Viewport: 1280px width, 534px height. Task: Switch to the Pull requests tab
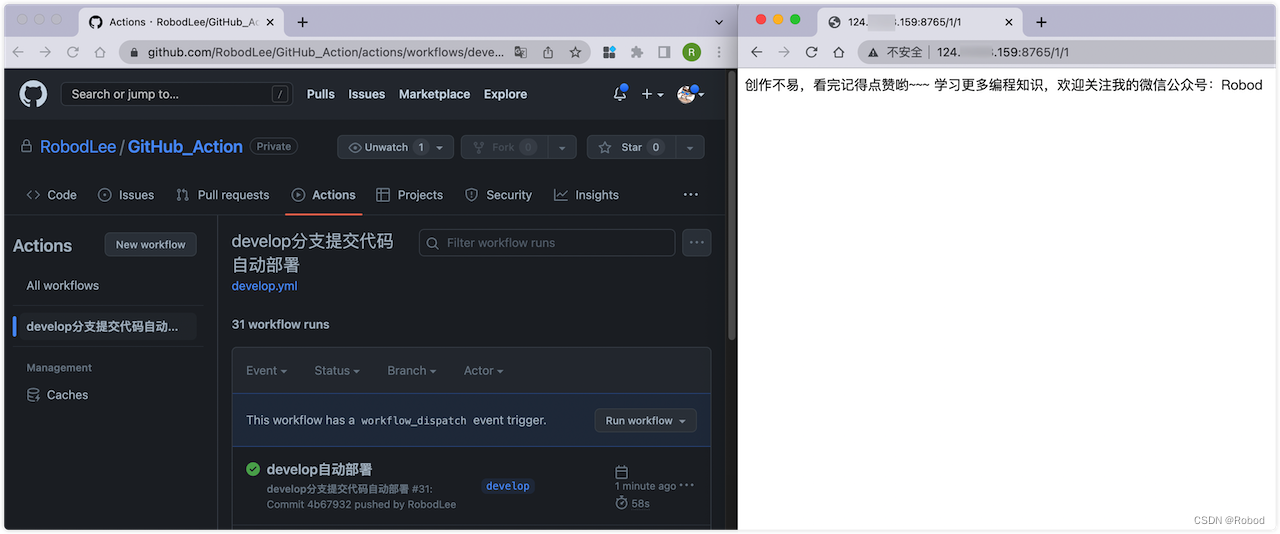point(222,195)
